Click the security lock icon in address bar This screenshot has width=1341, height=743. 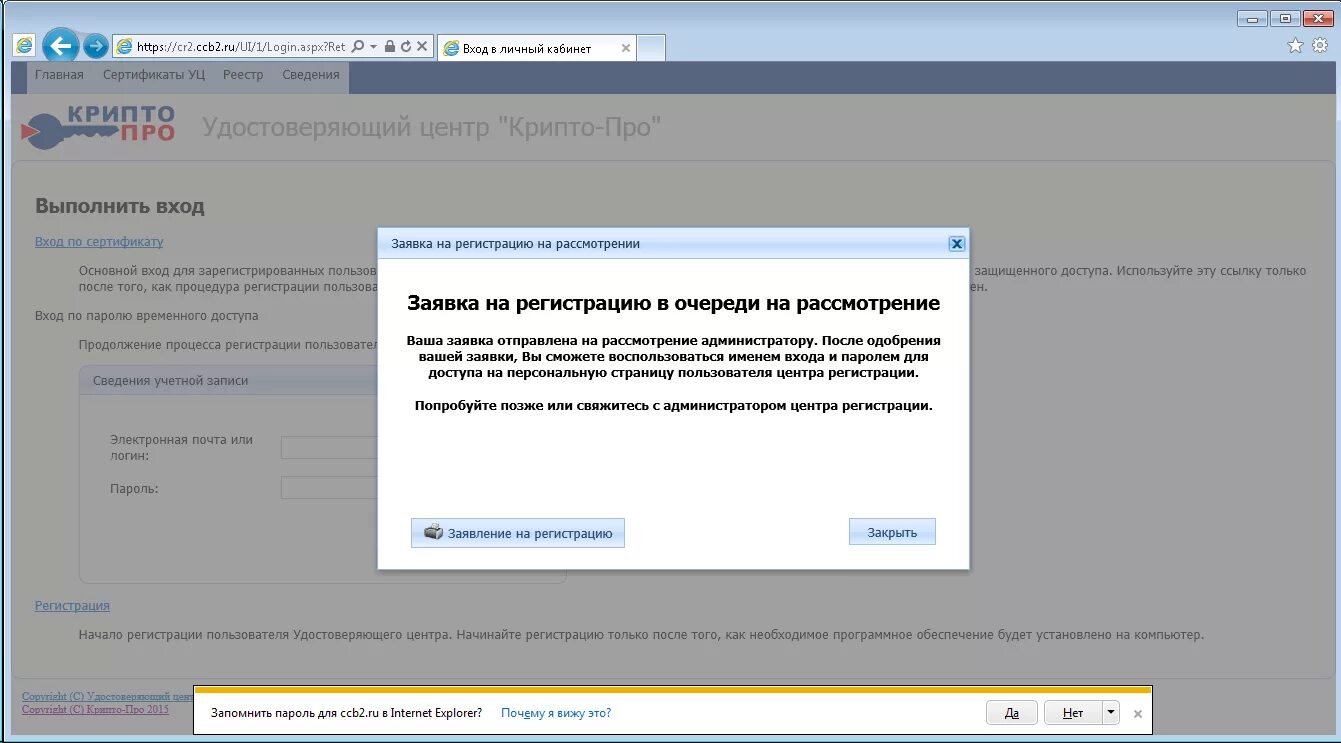390,47
